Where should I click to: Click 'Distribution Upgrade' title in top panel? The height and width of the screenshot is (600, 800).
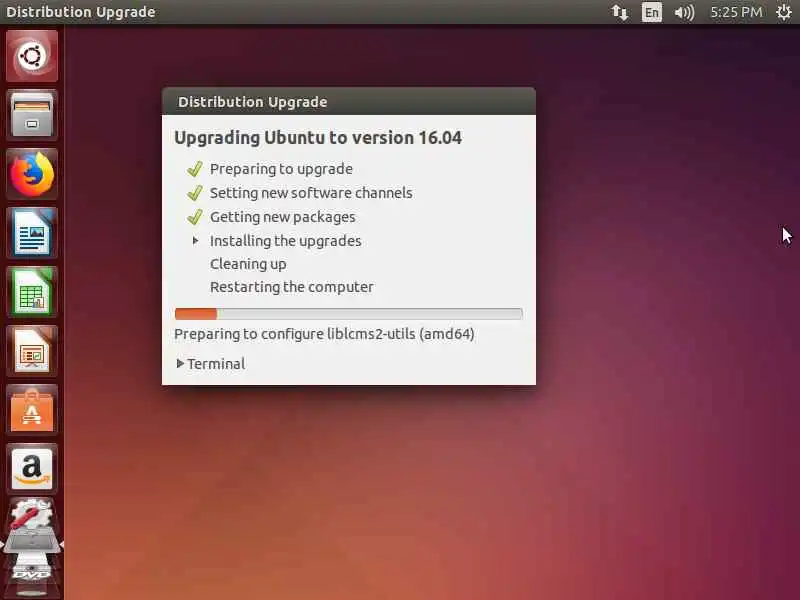tap(81, 12)
